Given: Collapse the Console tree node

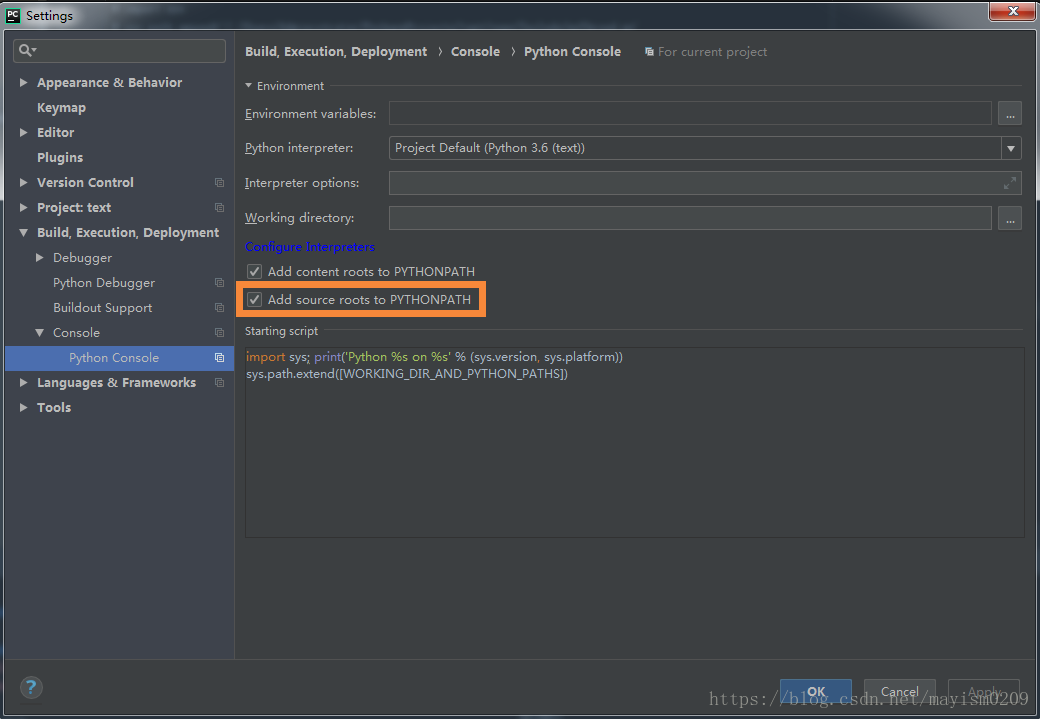Looking at the screenshot, I should pyautogui.click(x=39, y=332).
